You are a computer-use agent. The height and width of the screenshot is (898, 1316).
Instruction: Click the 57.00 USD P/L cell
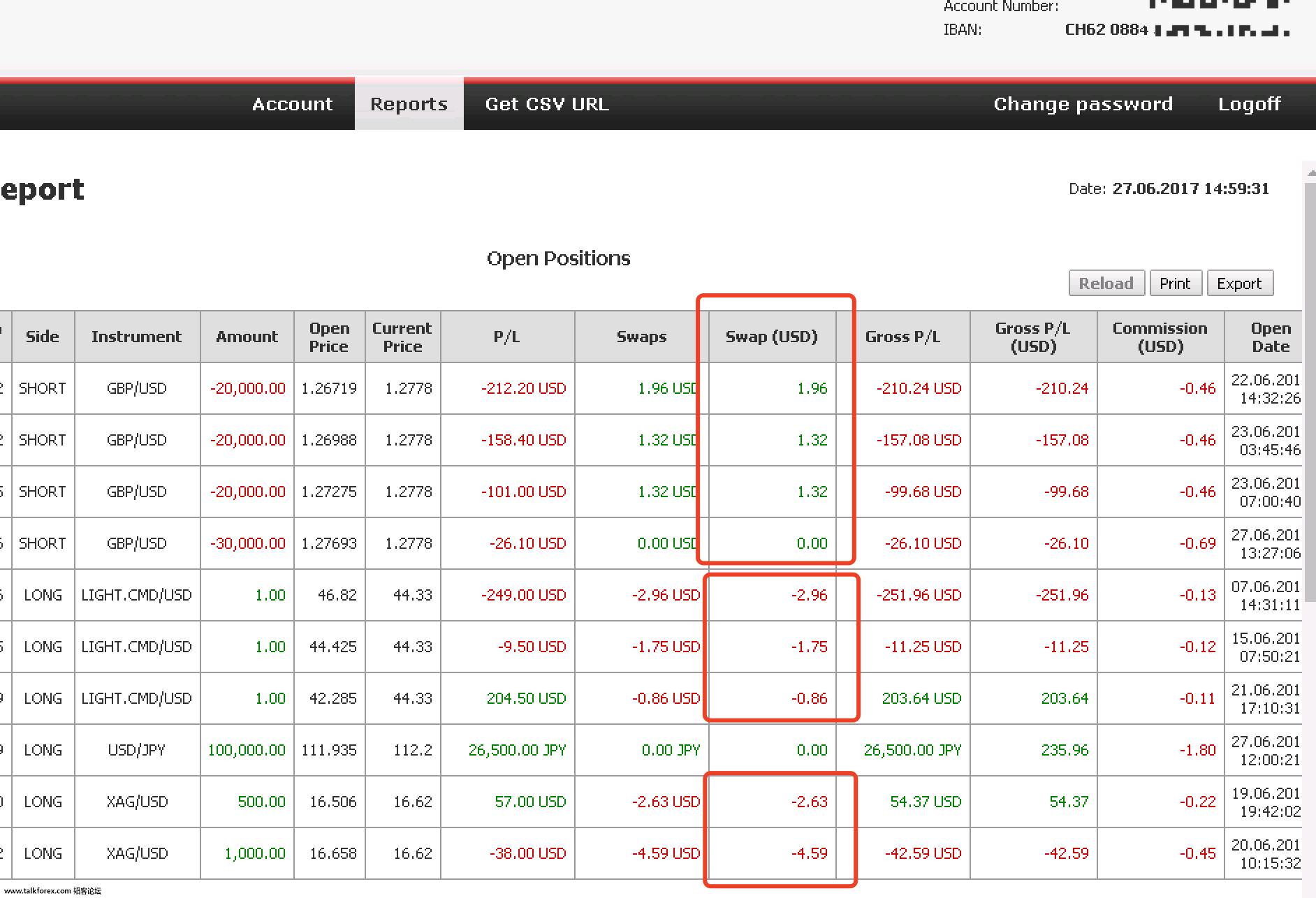[x=507, y=802]
